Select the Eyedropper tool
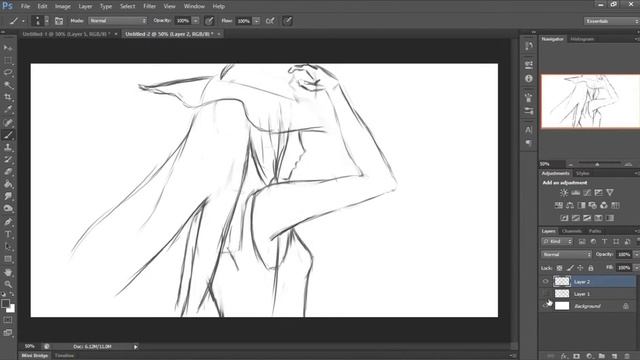 point(8,109)
